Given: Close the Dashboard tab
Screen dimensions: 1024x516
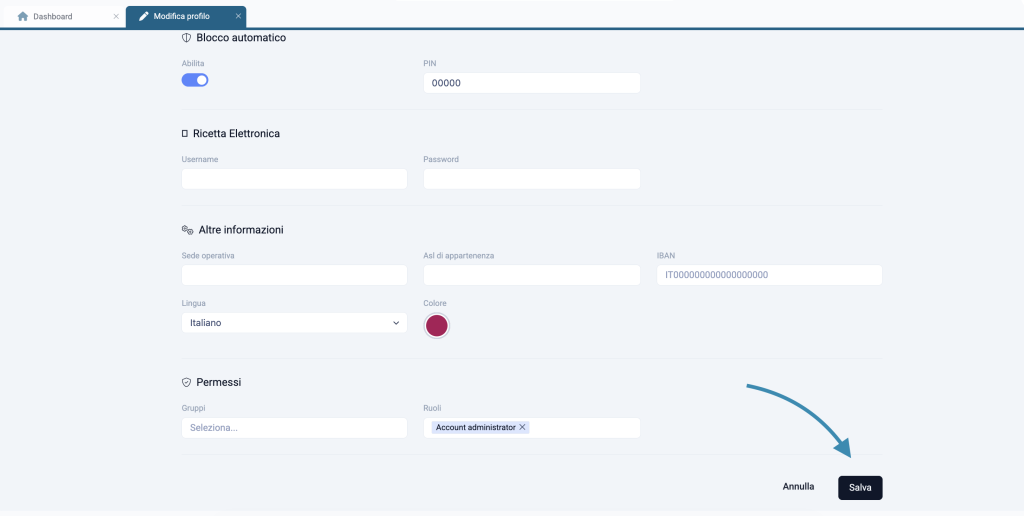Looking at the screenshot, I should pos(116,16).
